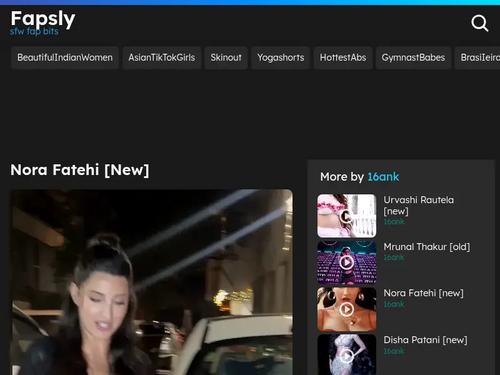
Task: Play the Disha Patani thumbnail video
Action: 347,355
